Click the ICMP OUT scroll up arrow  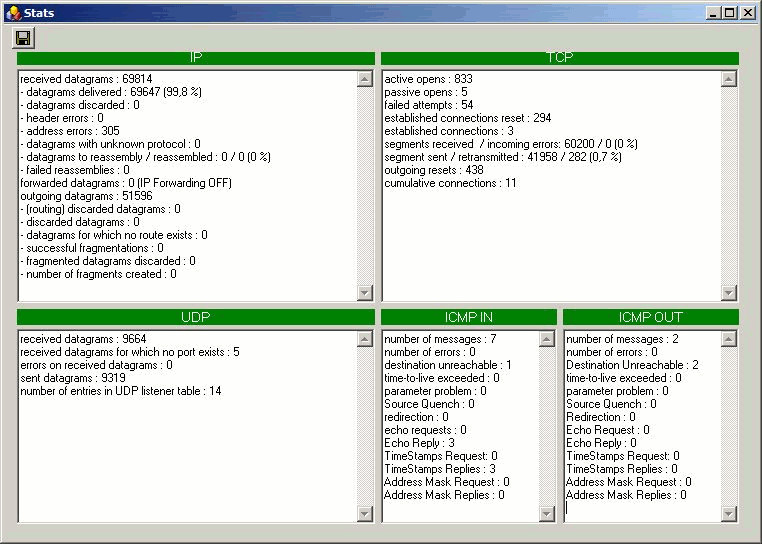click(x=728, y=339)
